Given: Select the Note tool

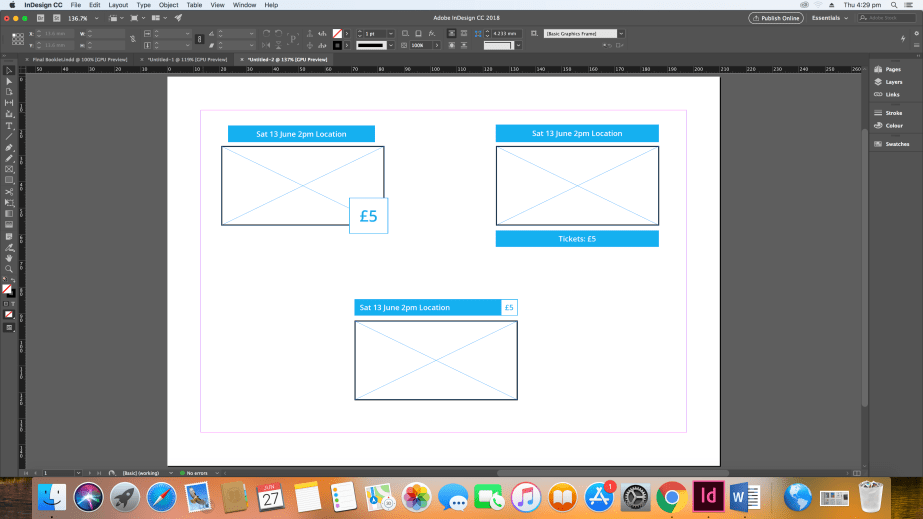Looking at the screenshot, I should click(9, 237).
